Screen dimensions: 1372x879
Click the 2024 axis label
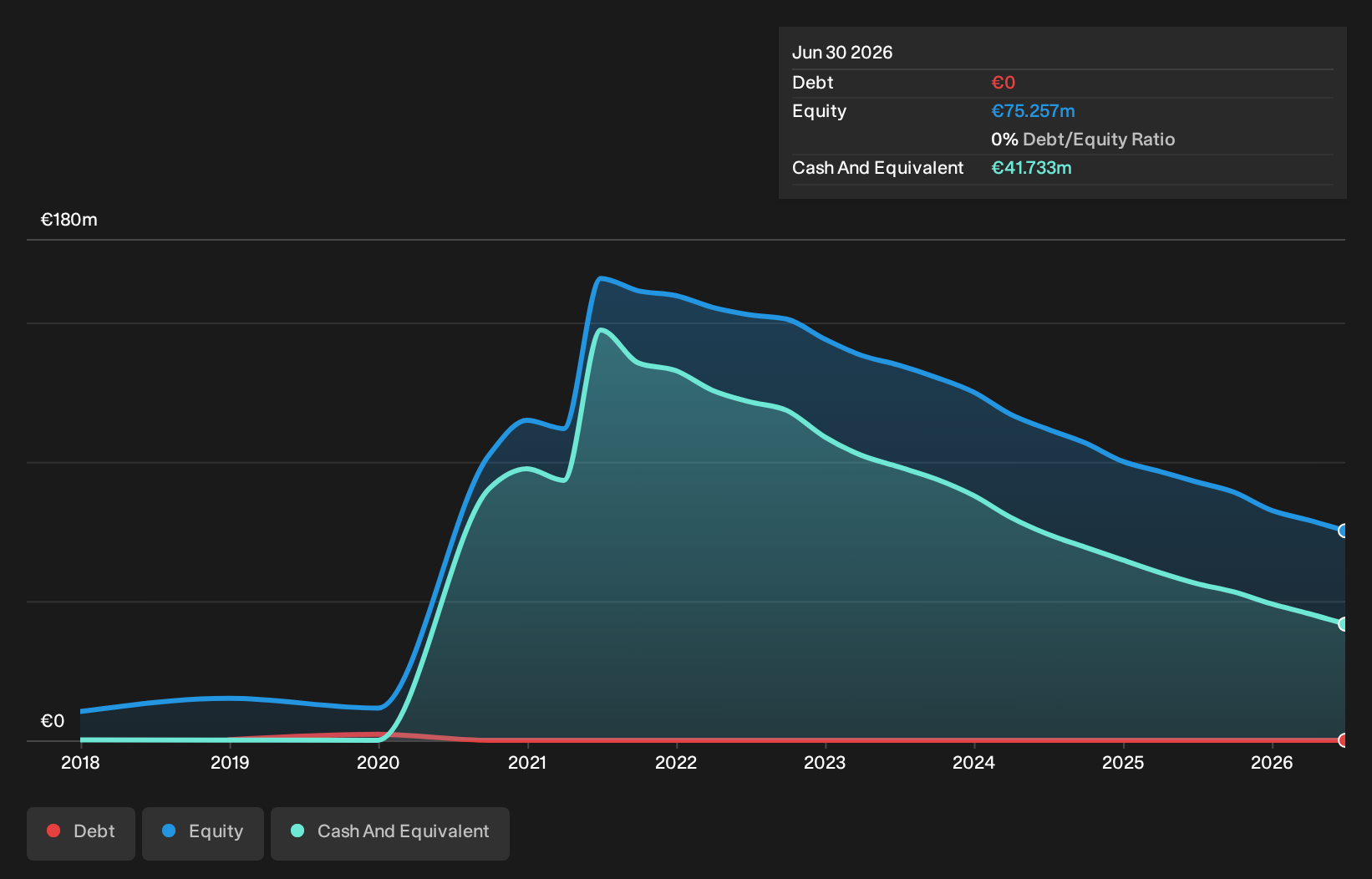[x=974, y=763]
